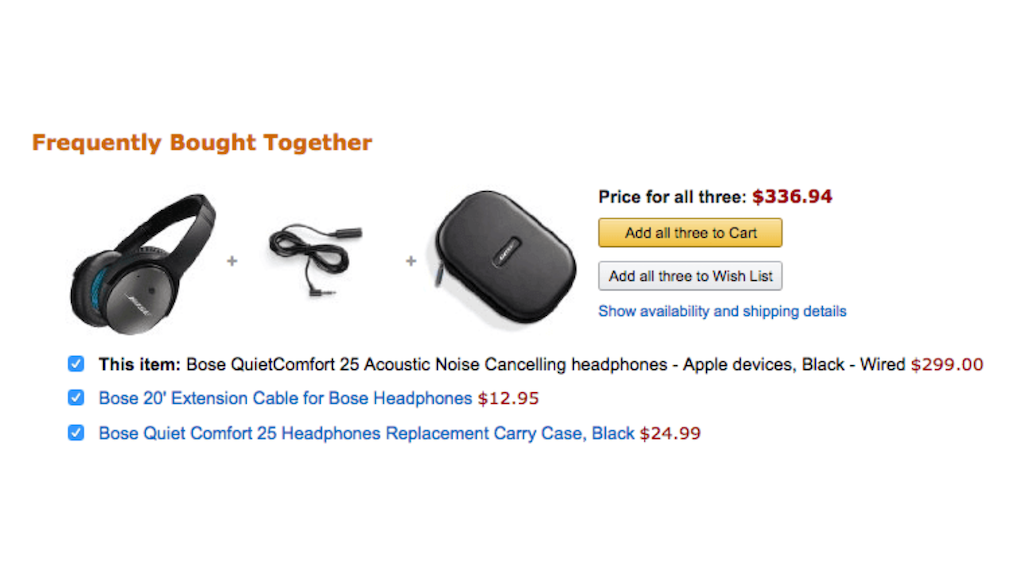Open the Replacement Carry Case product link

(366, 434)
